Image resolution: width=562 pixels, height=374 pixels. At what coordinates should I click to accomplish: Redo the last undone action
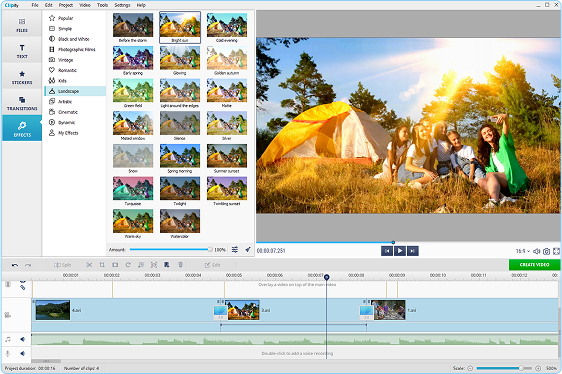[28, 265]
